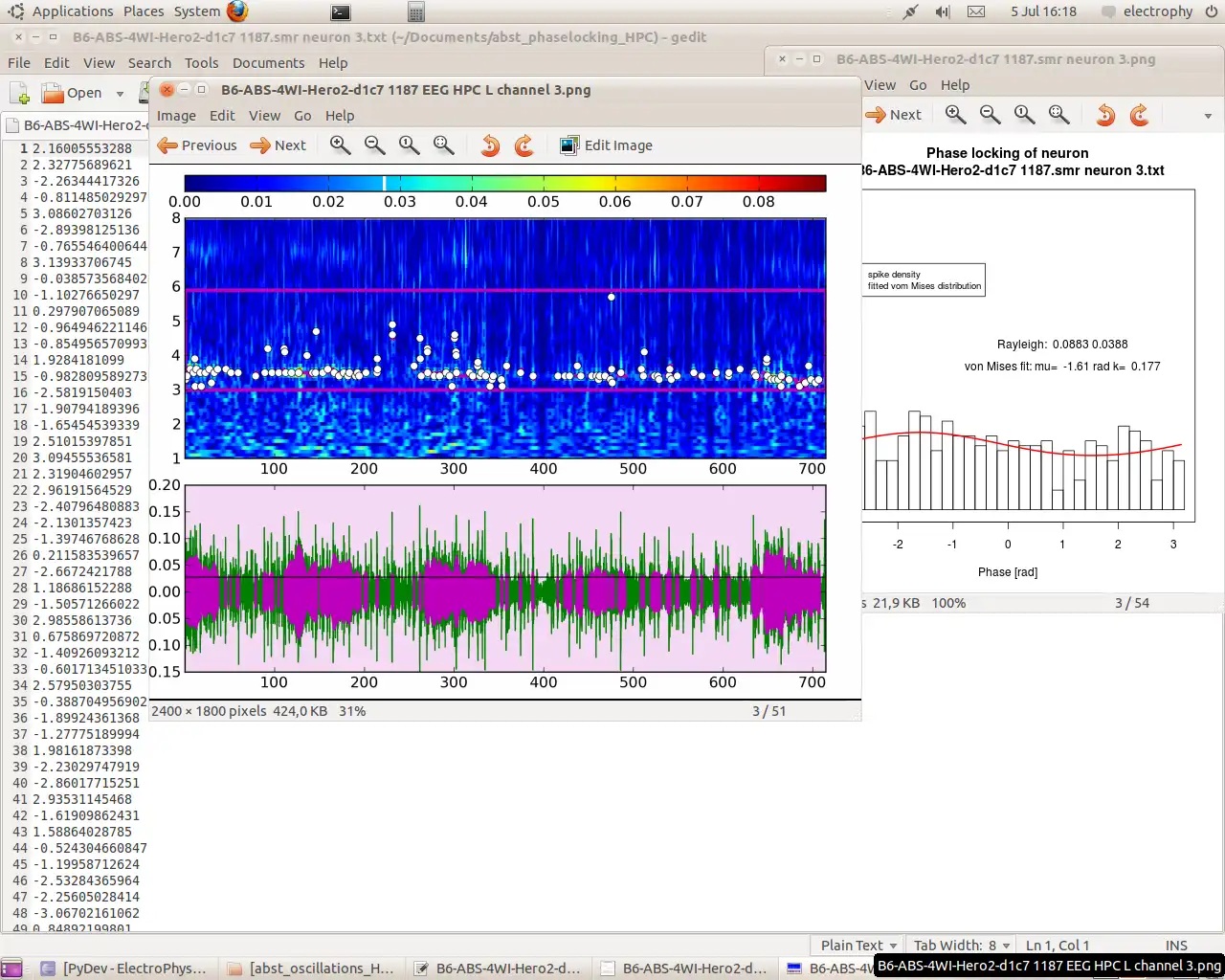Open the volume control in system tray
The image size is (1225, 980).
(943, 11)
